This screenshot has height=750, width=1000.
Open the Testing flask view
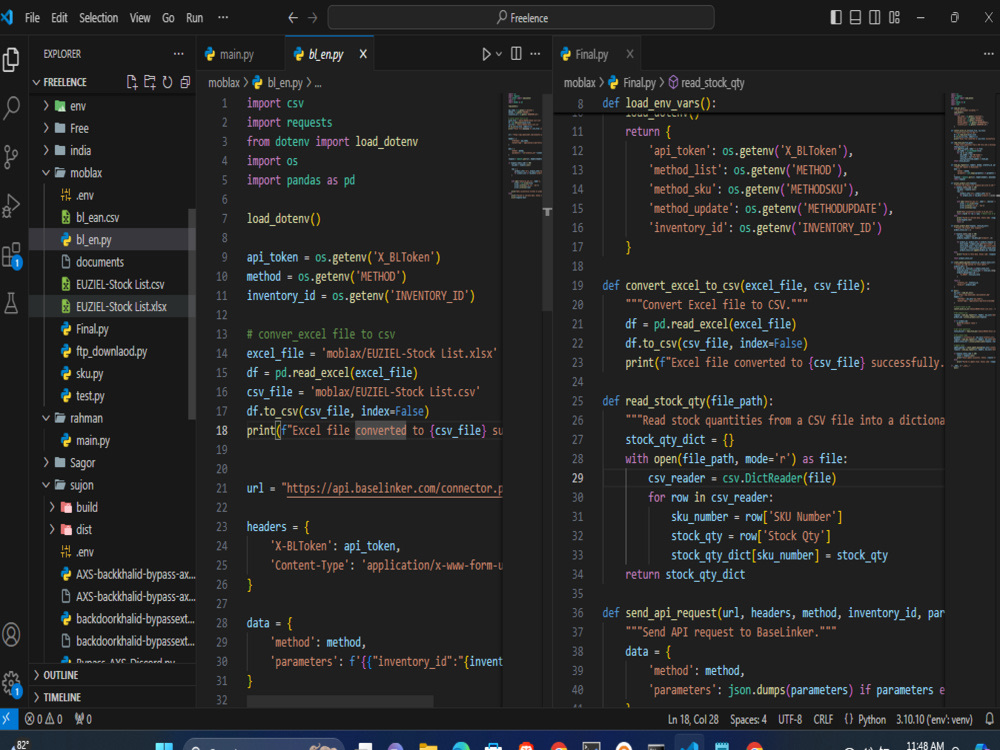[x=11, y=303]
